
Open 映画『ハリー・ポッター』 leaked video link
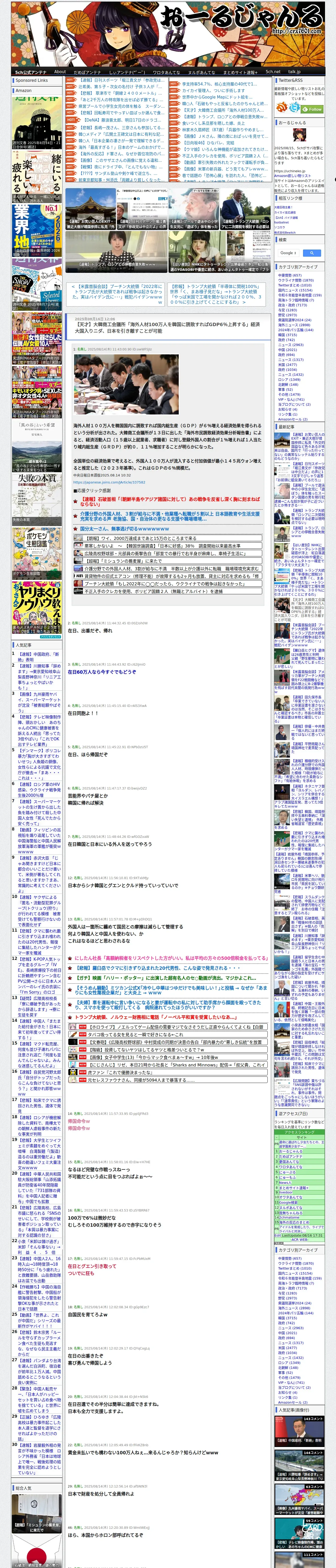[166, 978]
